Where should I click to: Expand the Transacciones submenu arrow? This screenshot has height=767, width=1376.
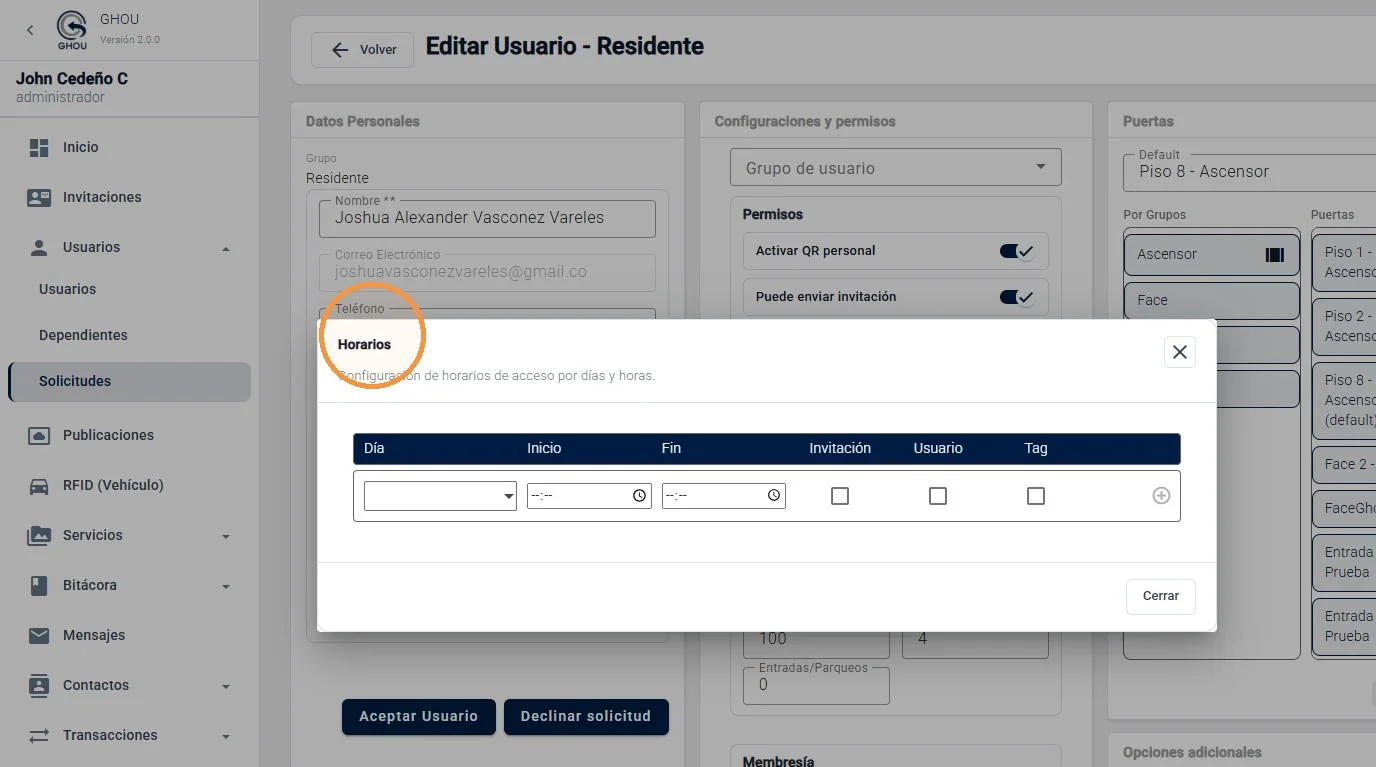tap(226, 736)
